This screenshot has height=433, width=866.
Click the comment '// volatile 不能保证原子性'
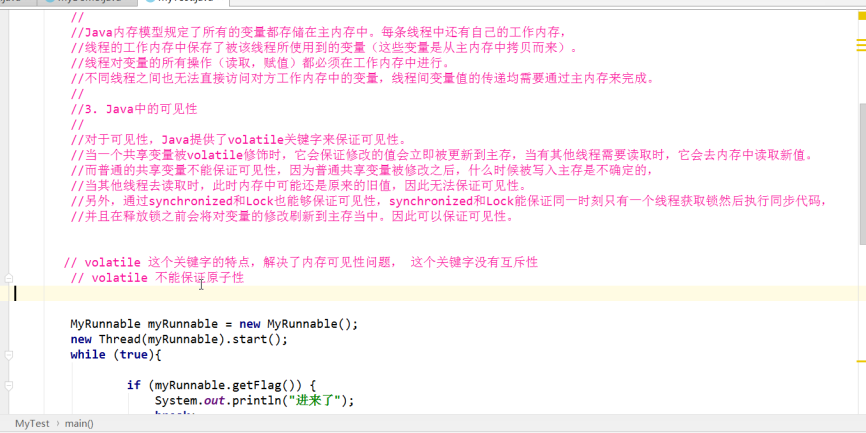click(x=157, y=278)
